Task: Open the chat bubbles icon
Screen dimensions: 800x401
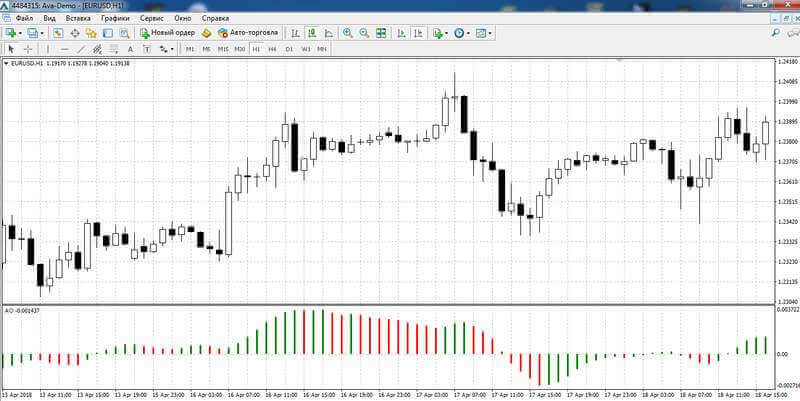Action: pos(792,33)
